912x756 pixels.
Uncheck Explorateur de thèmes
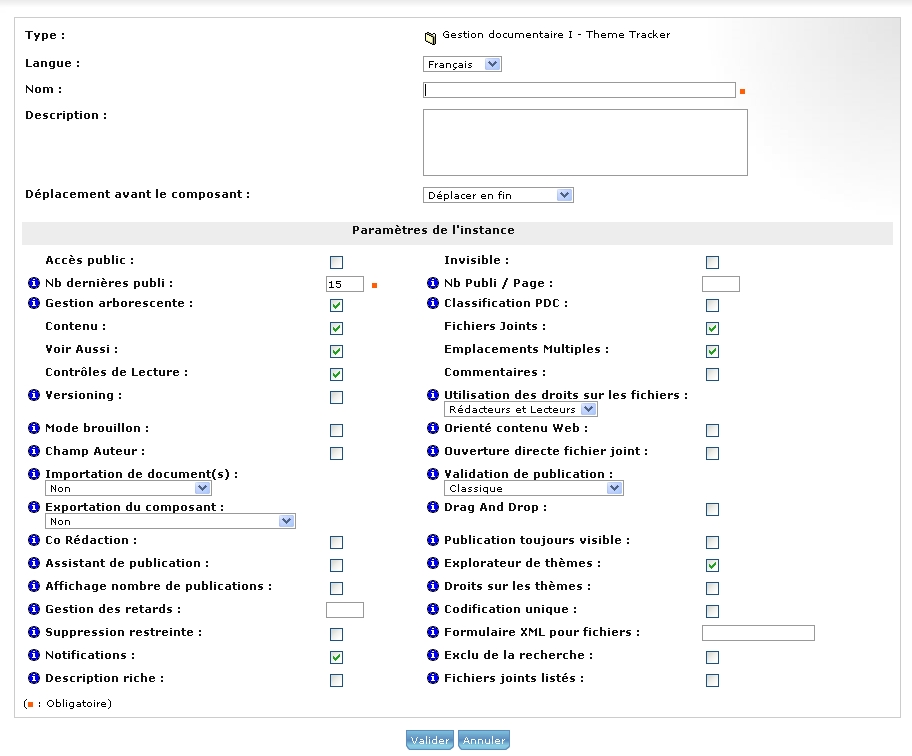[x=712, y=565]
